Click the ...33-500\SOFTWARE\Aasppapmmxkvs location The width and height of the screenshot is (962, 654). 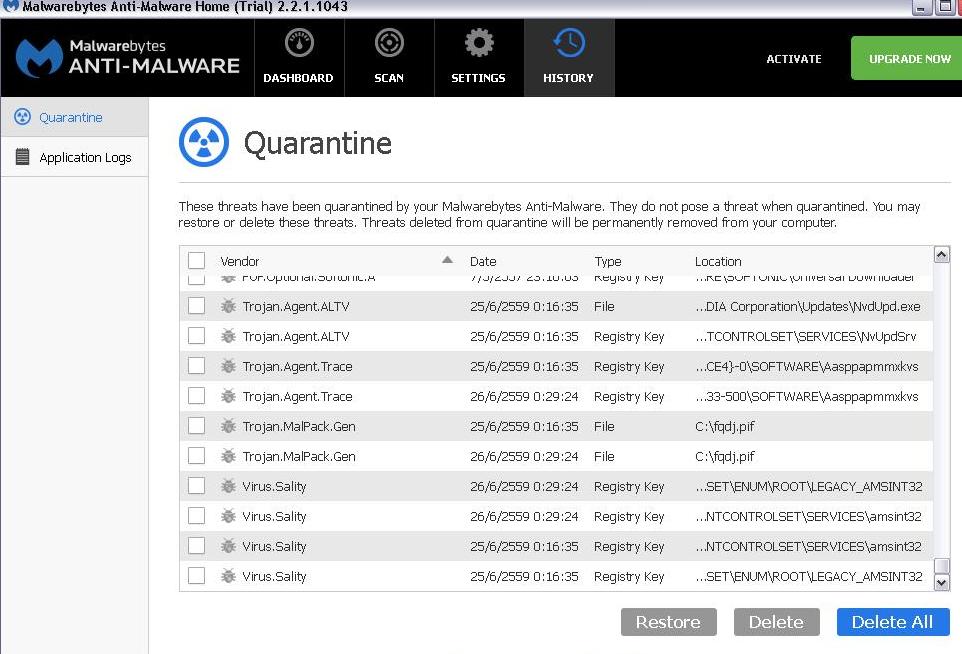807,396
